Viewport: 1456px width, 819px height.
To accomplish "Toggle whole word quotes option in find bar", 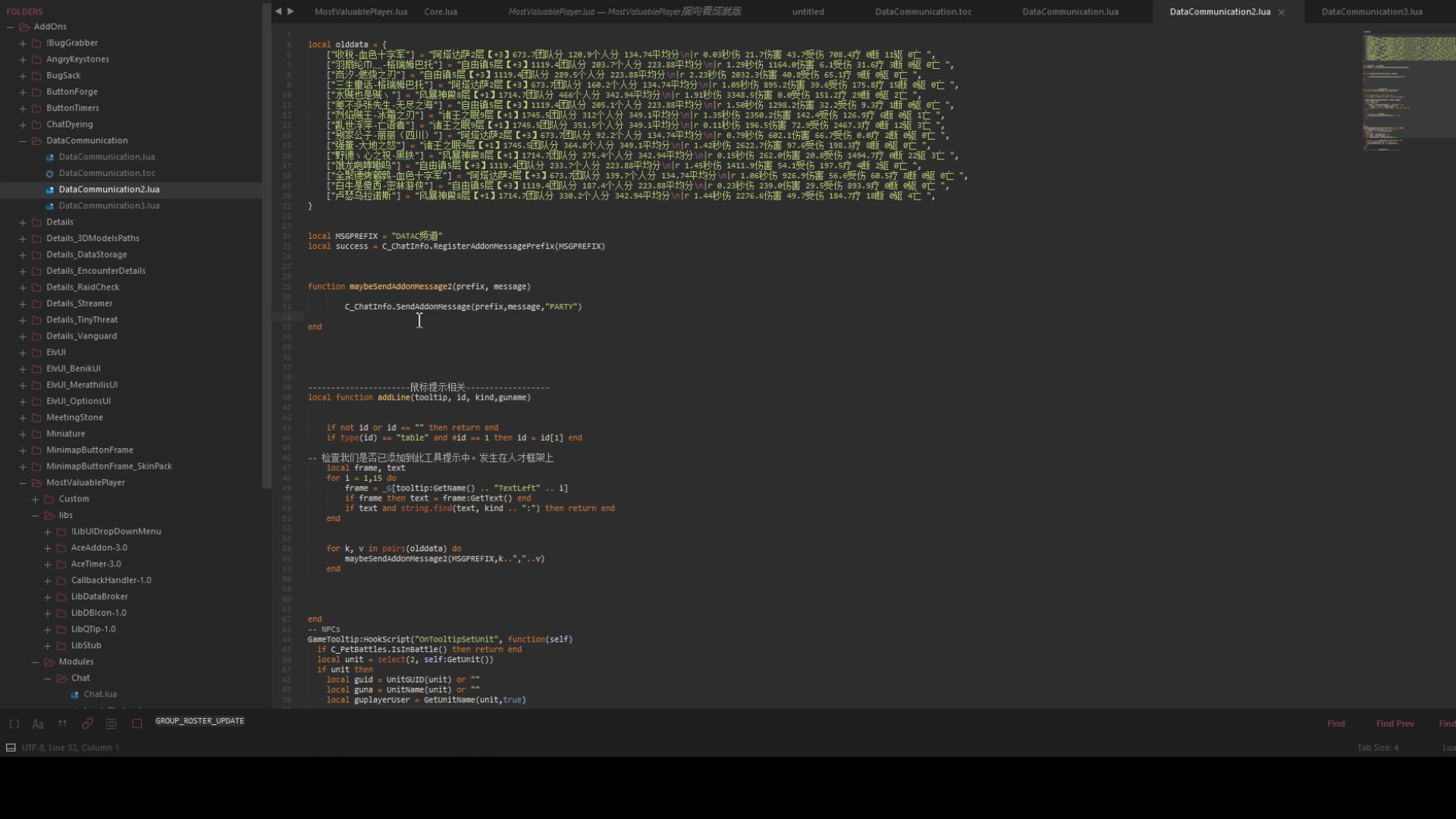I will click(x=62, y=723).
